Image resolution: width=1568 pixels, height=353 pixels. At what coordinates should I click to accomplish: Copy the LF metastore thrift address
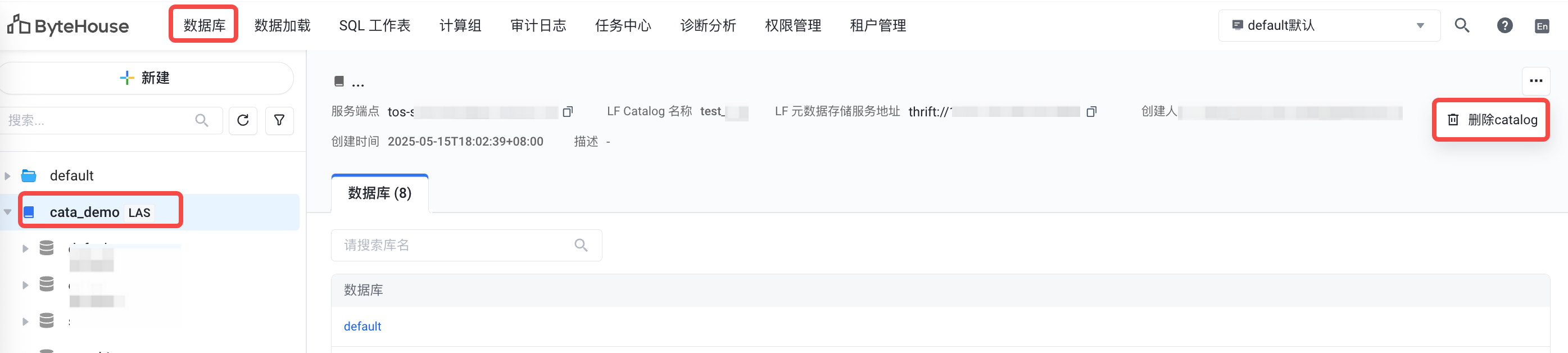point(1091,112)
